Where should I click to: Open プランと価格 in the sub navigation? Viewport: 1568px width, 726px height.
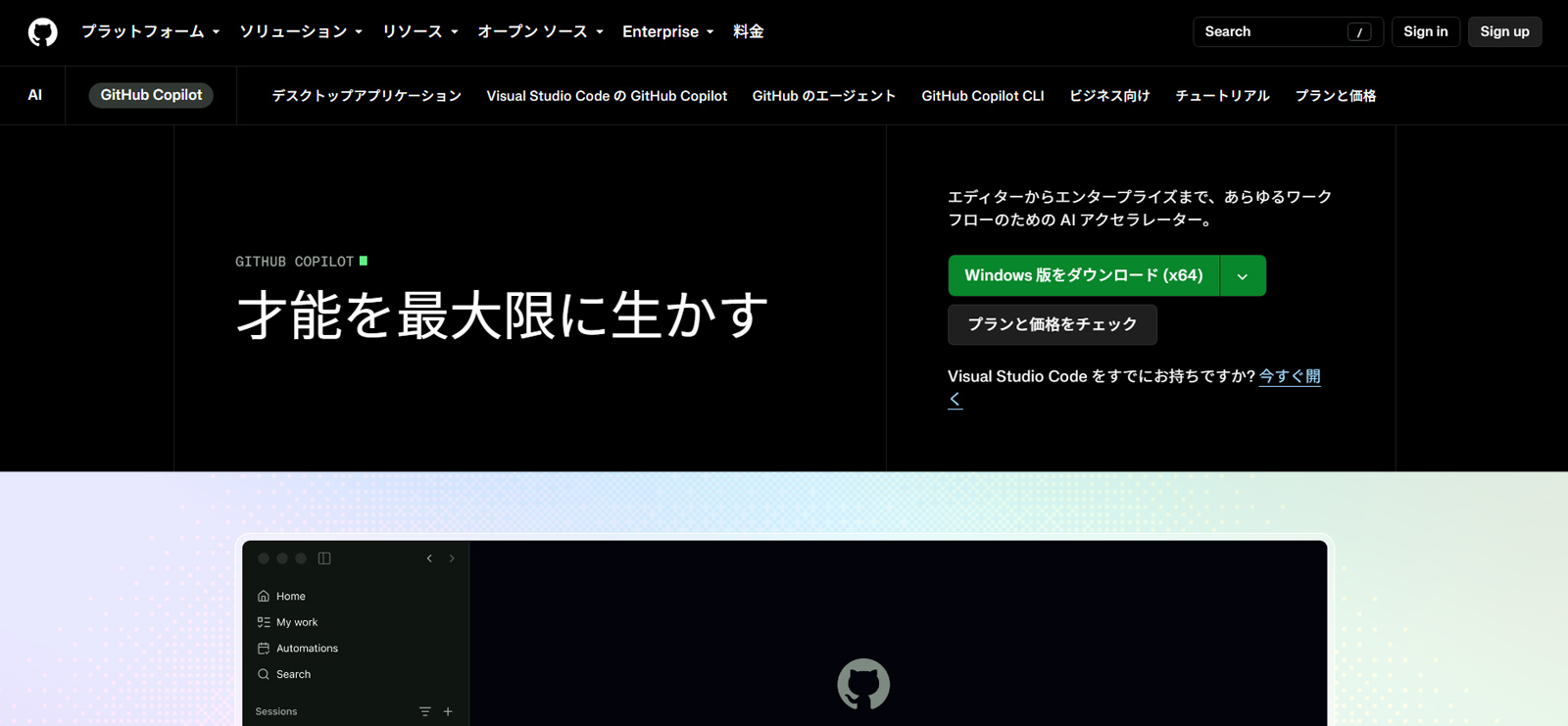[1336, 95]
